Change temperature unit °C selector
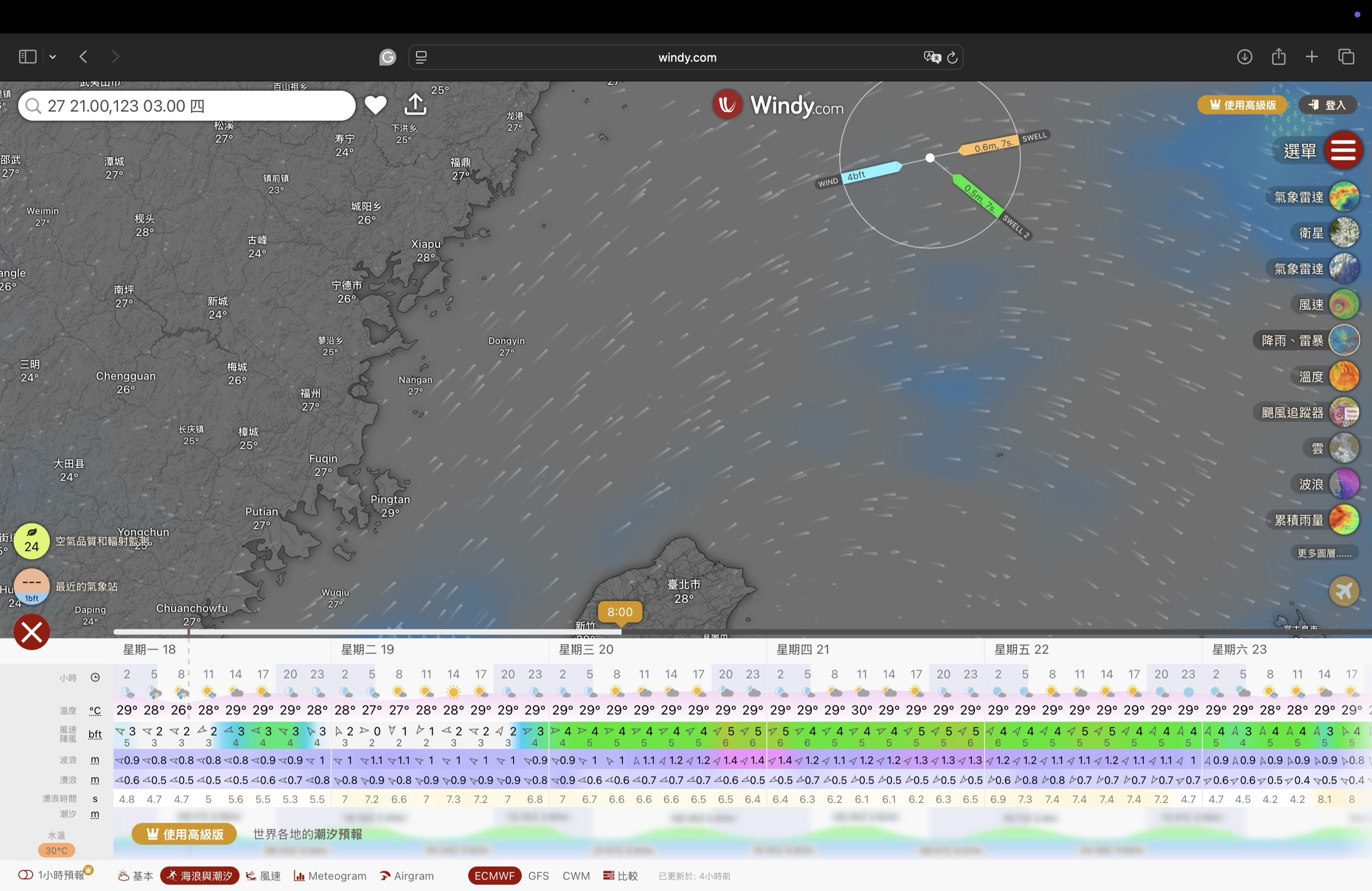 click(95, 710)
